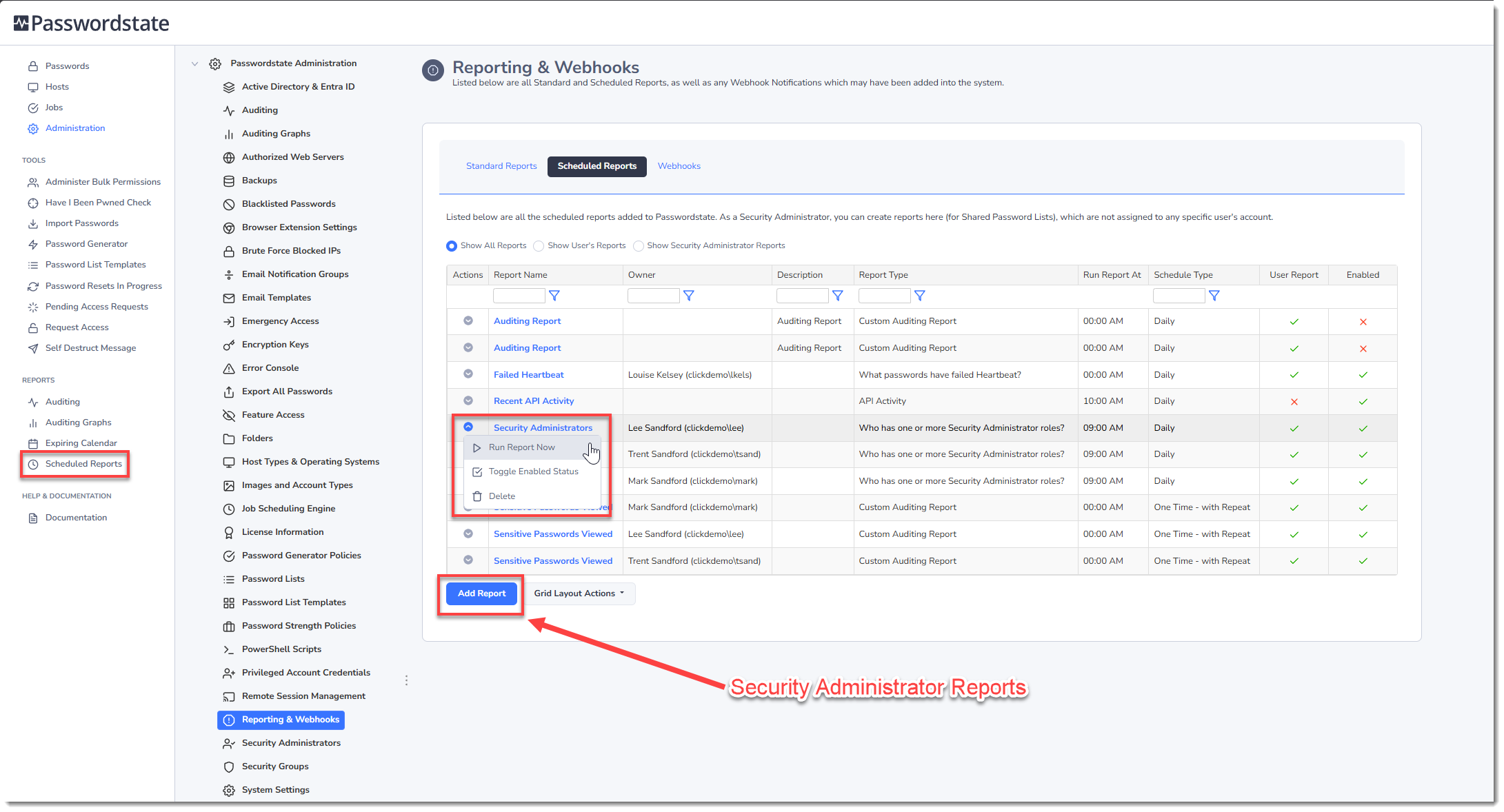Screen dimensions: 1504x812
Task: Click the Documentation page icon
Action: click(33, 518)
